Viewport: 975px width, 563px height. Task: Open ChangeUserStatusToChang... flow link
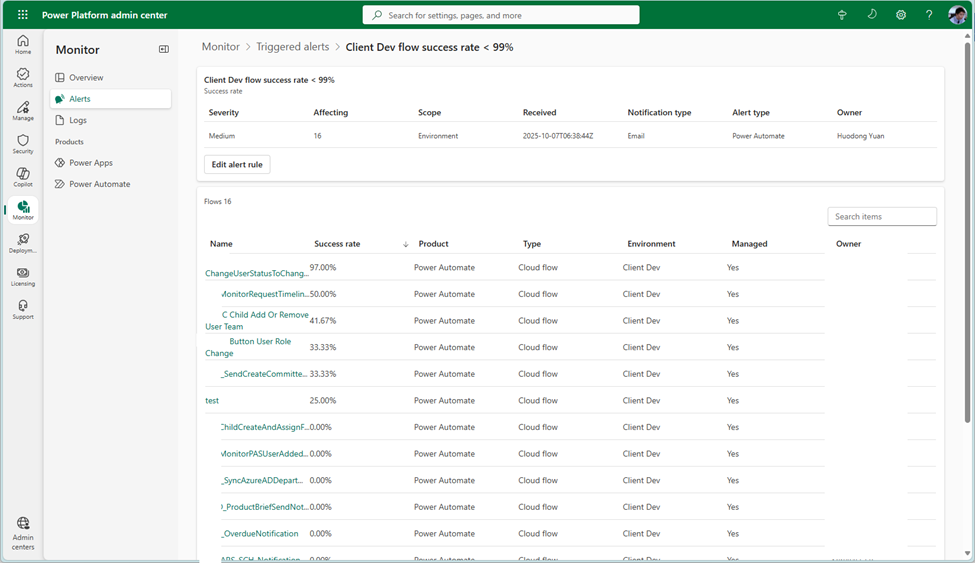(x=257, y=273)
